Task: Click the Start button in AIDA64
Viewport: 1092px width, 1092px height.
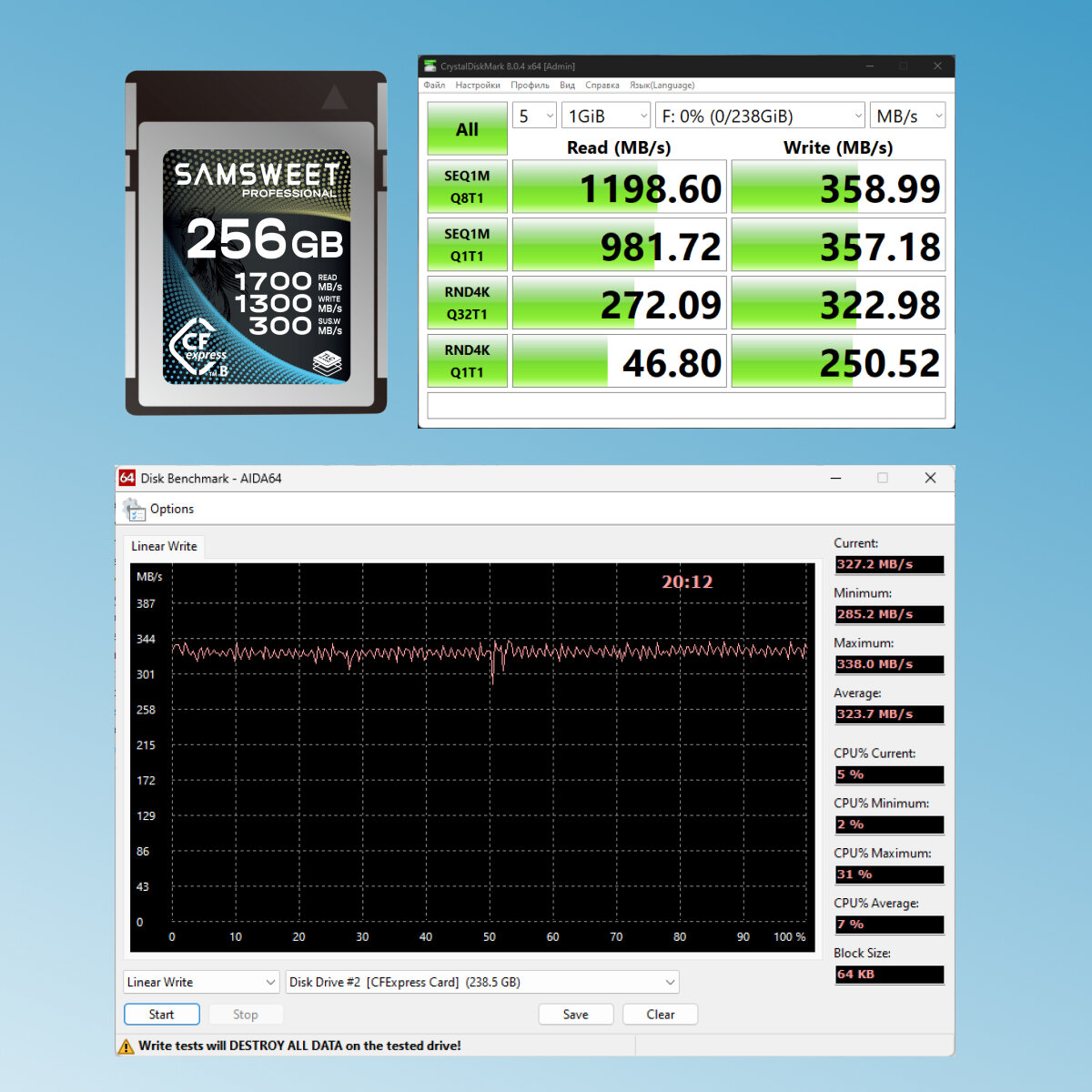Action: point(161,1015)
